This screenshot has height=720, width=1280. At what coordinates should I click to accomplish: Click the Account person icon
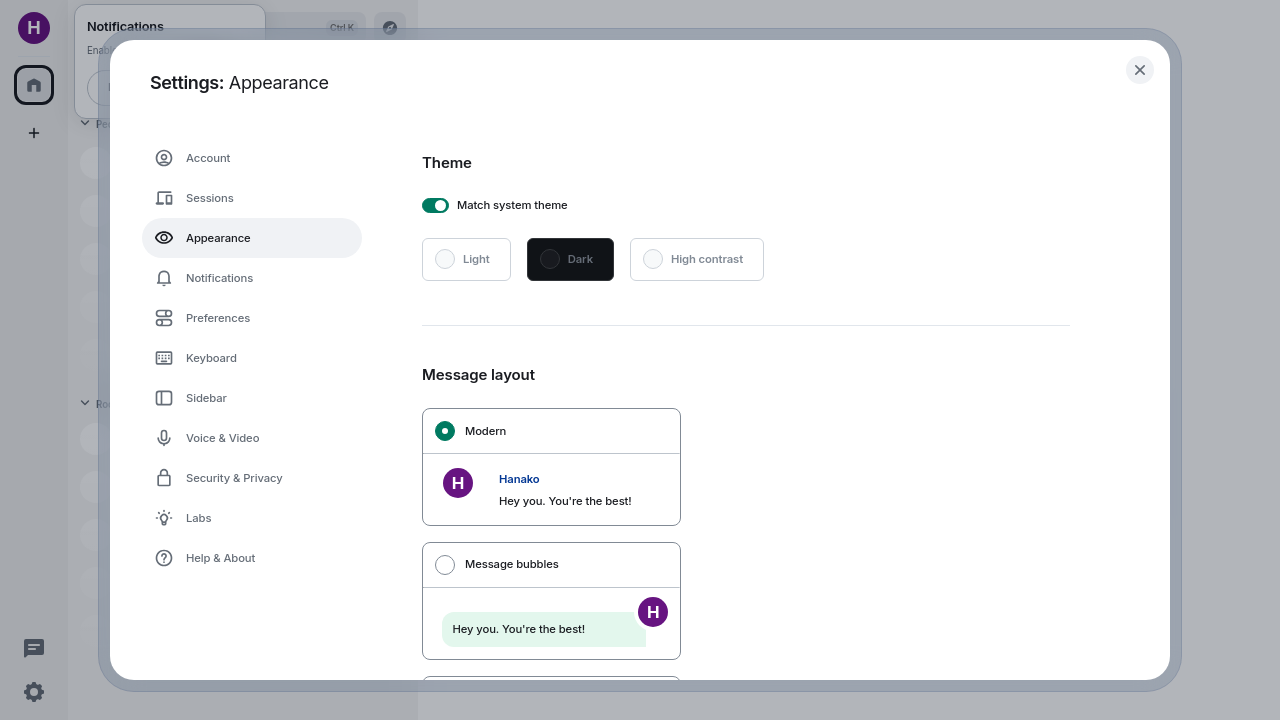click(164, 158)
